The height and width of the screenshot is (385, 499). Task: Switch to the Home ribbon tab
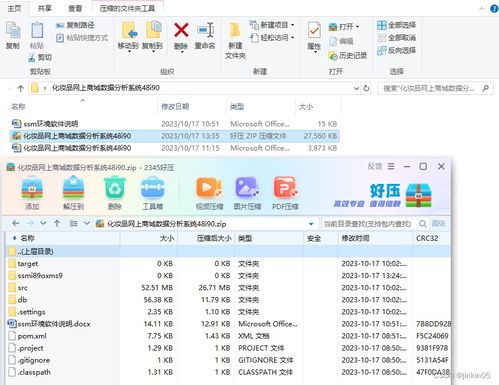click(14, 8)
